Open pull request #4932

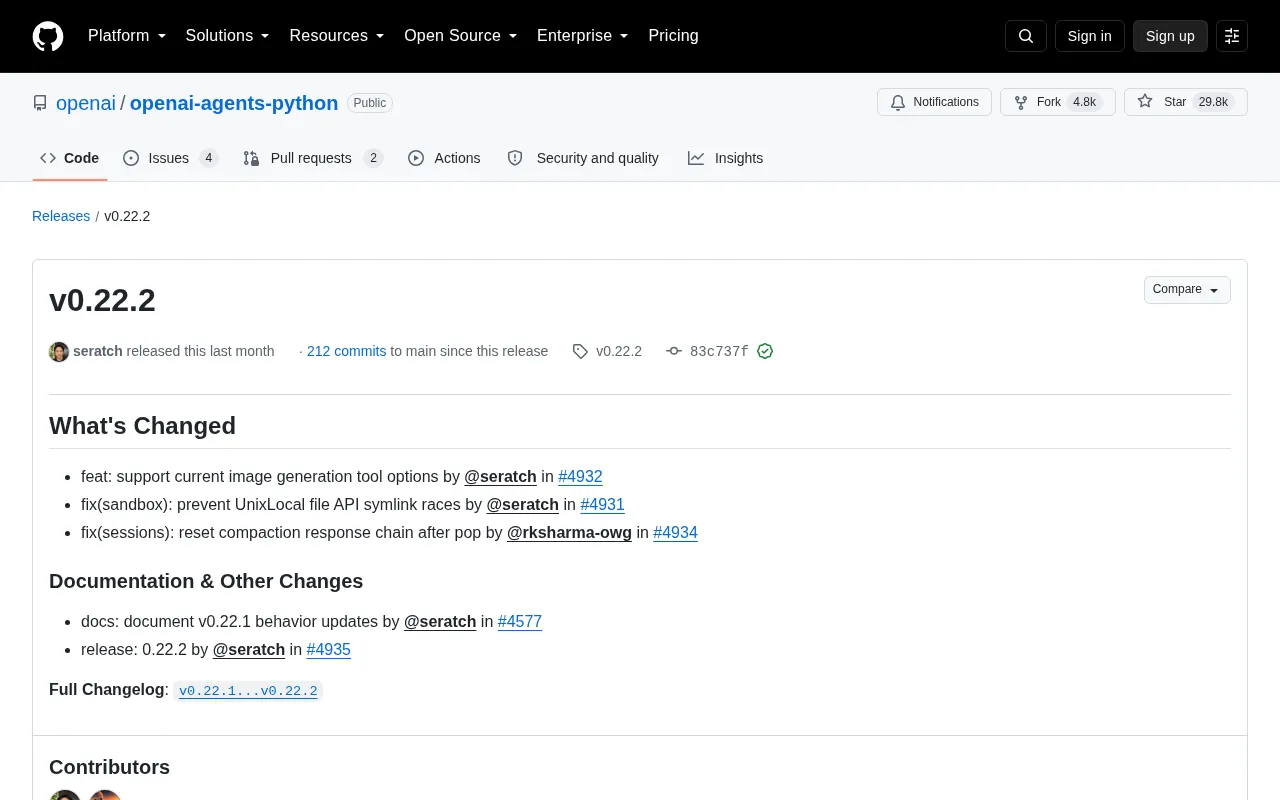pos(580,477)
